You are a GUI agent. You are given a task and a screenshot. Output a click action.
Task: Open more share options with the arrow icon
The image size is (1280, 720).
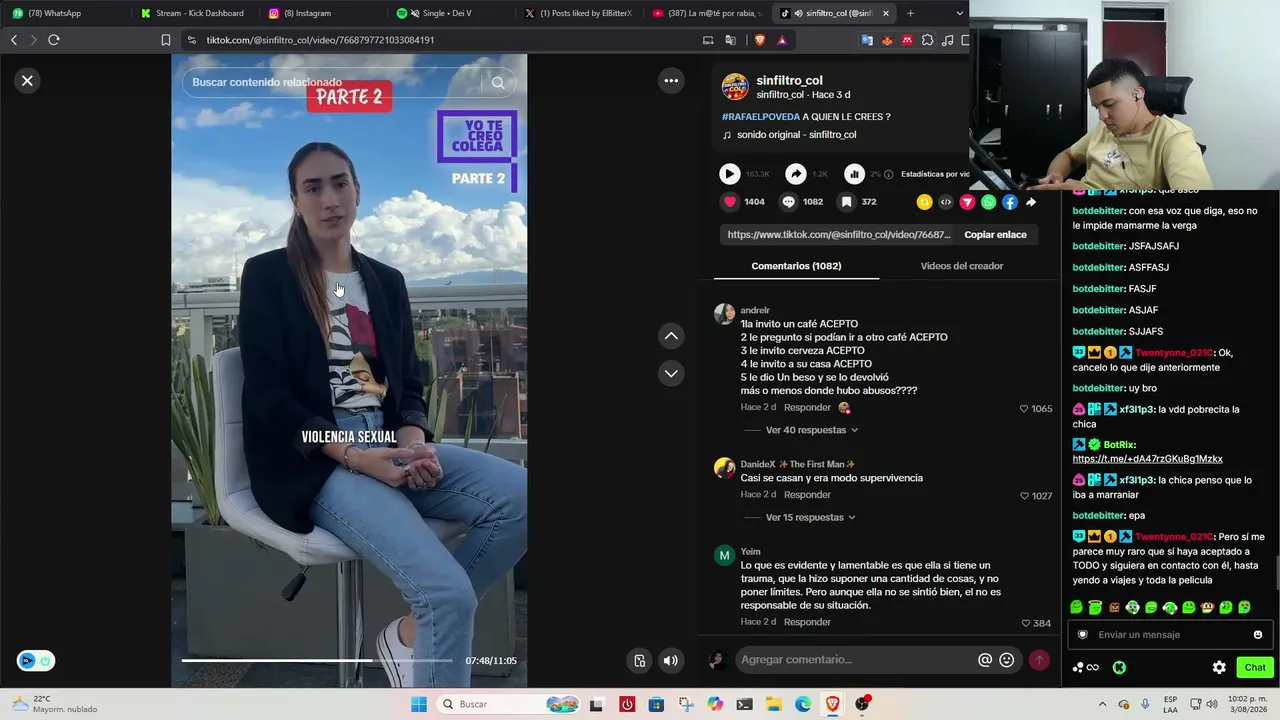pos(1031,202)
